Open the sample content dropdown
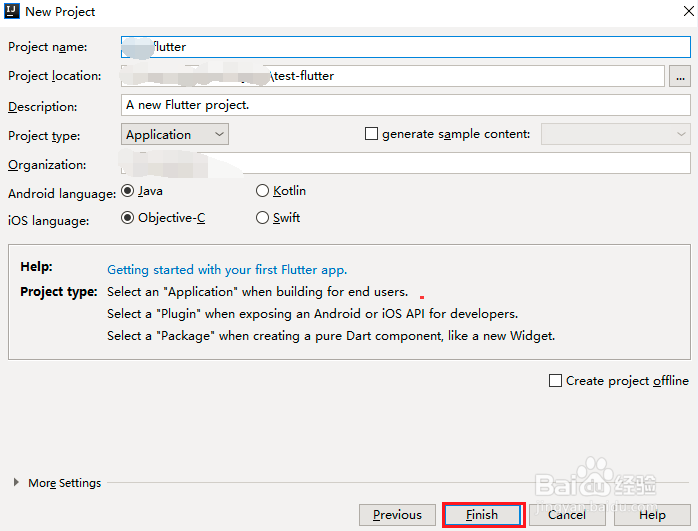 tap(616, 134)
